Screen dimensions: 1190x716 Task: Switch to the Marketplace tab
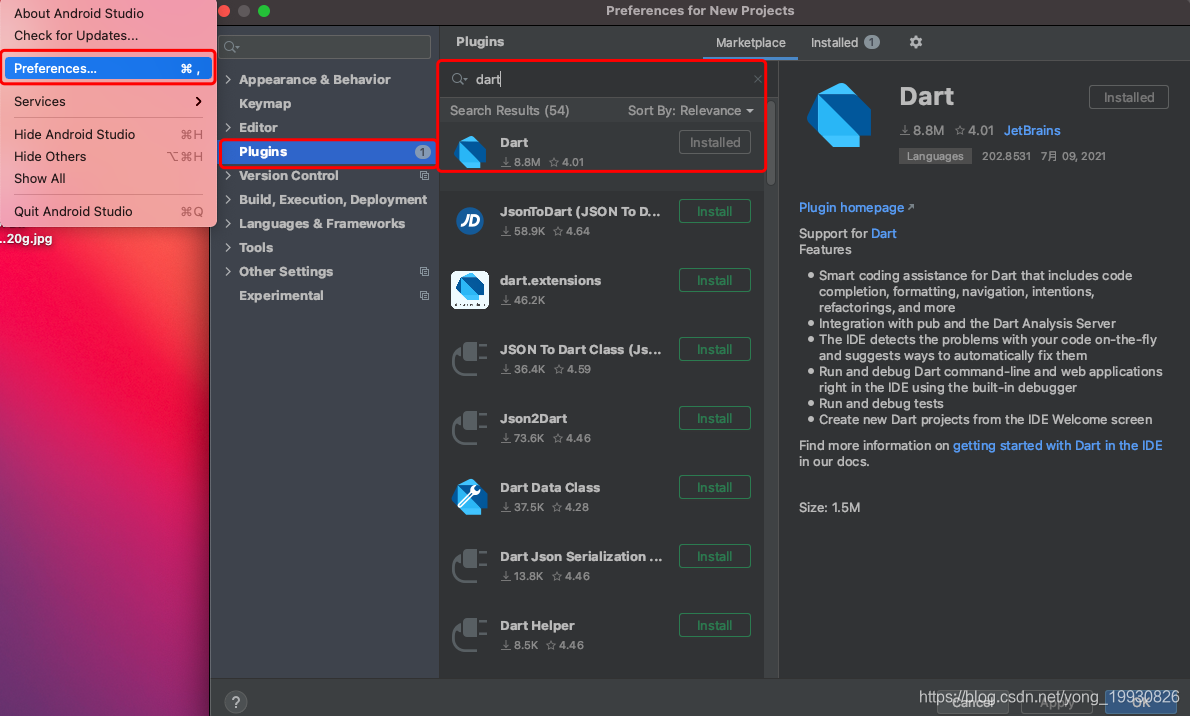tap(751, 43)
